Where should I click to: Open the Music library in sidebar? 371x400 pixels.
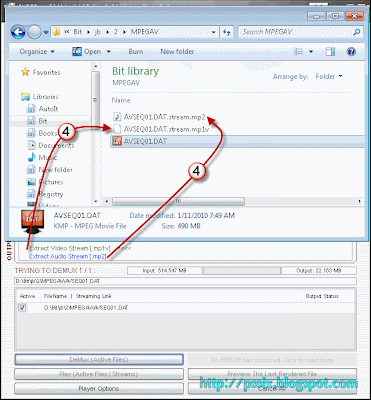[48, 158]
